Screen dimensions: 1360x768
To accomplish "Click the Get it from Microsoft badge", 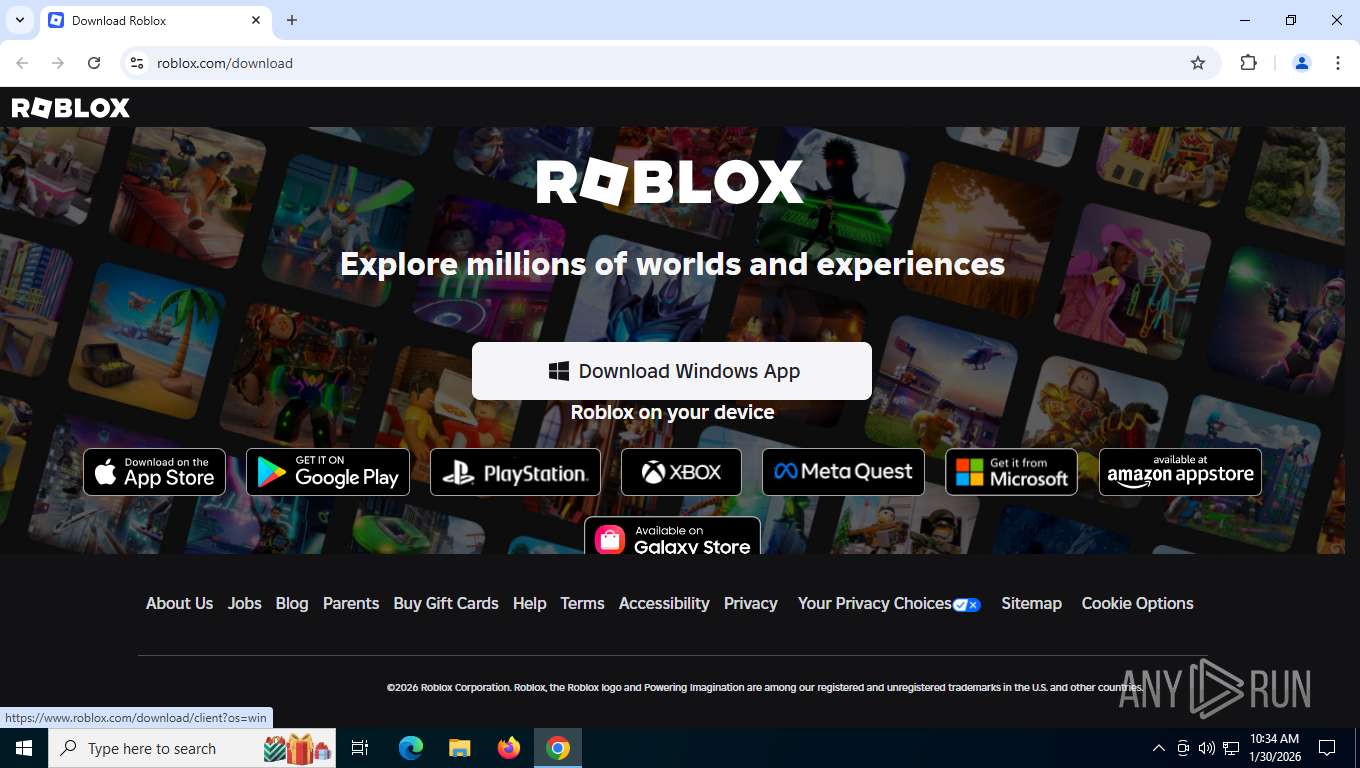I will click(1012, 472).
